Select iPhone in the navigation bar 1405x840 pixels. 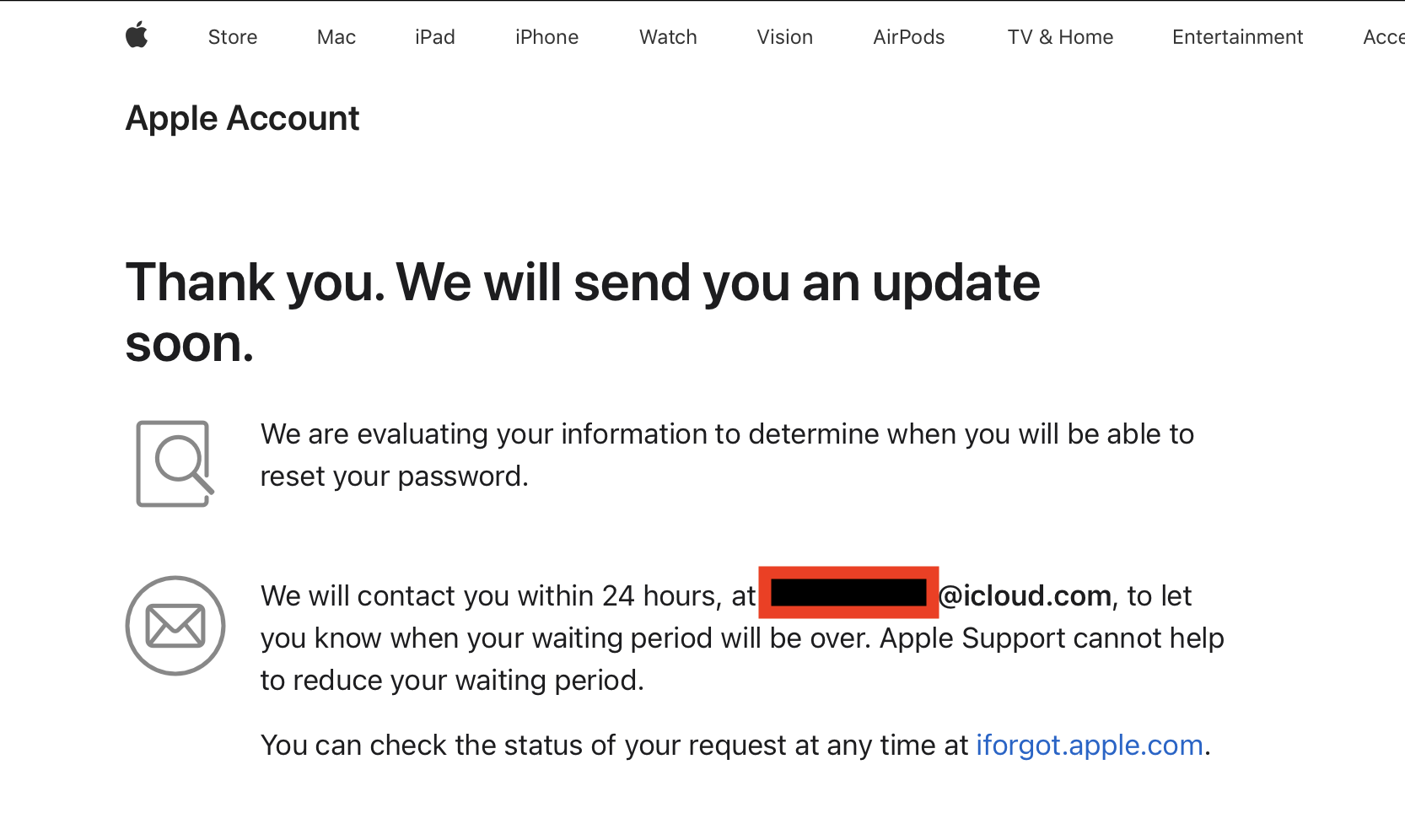coord(546,37)
